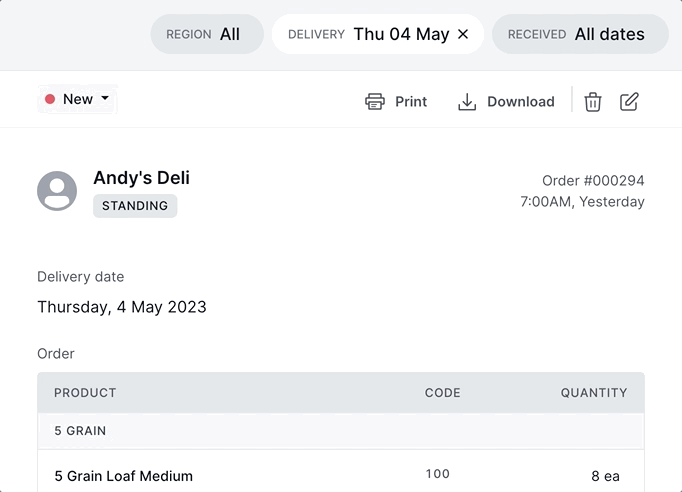Click the red New status dot

pyautogui.click(x=50, y=99)
